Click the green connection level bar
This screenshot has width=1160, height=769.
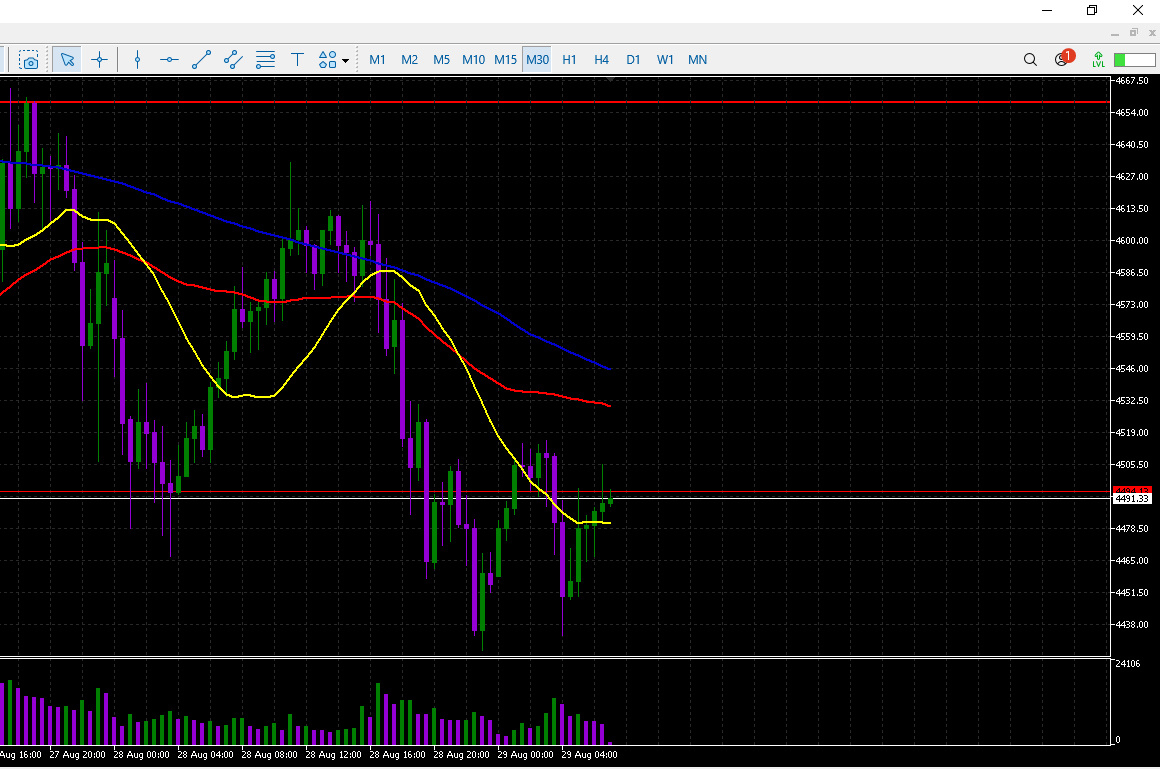coord(1133,60)
